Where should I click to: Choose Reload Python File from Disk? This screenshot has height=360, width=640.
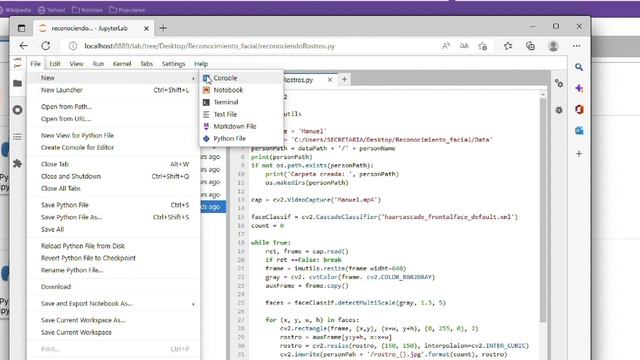tap(114, 246)
